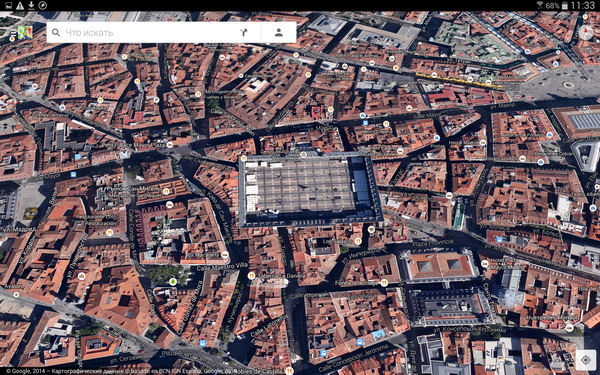Reset map orientation with the compass
This screenshot has height=375, width=600.
pos(585,33)
